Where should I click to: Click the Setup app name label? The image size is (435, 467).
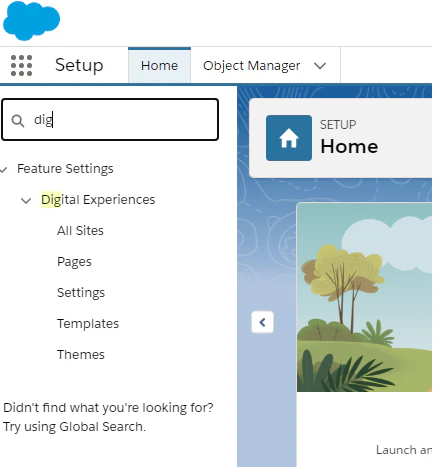click(x=79, y=65)
